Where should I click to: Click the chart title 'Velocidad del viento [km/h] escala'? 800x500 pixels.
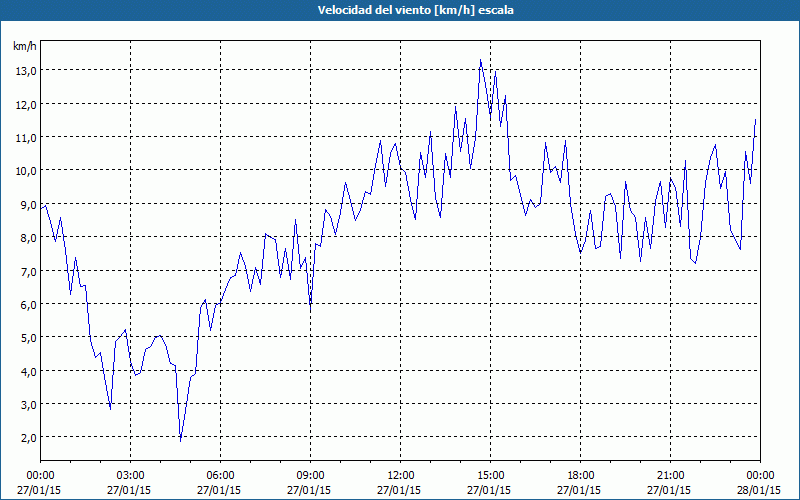pos(415,10)
